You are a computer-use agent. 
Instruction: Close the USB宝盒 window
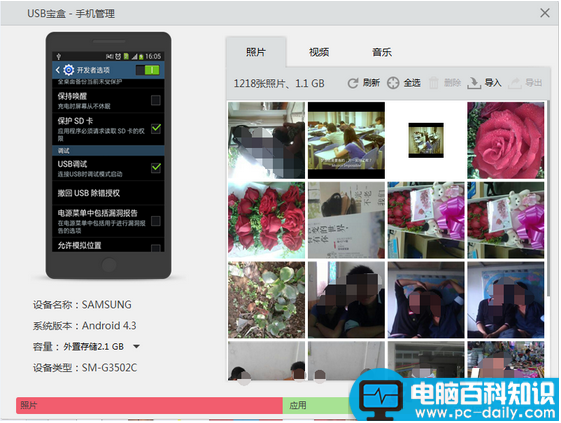coord(545,13)
